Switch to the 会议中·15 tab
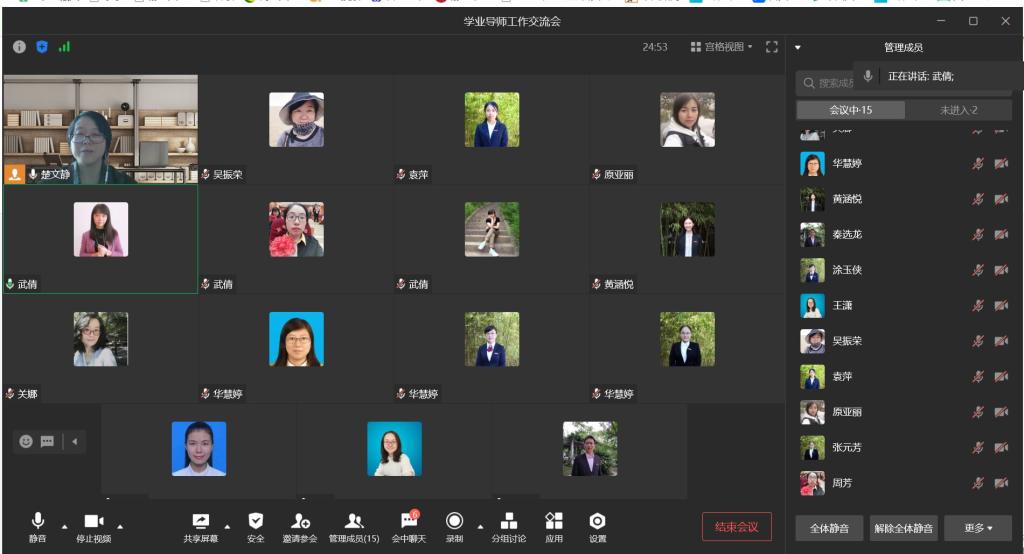 coord(850,110)
